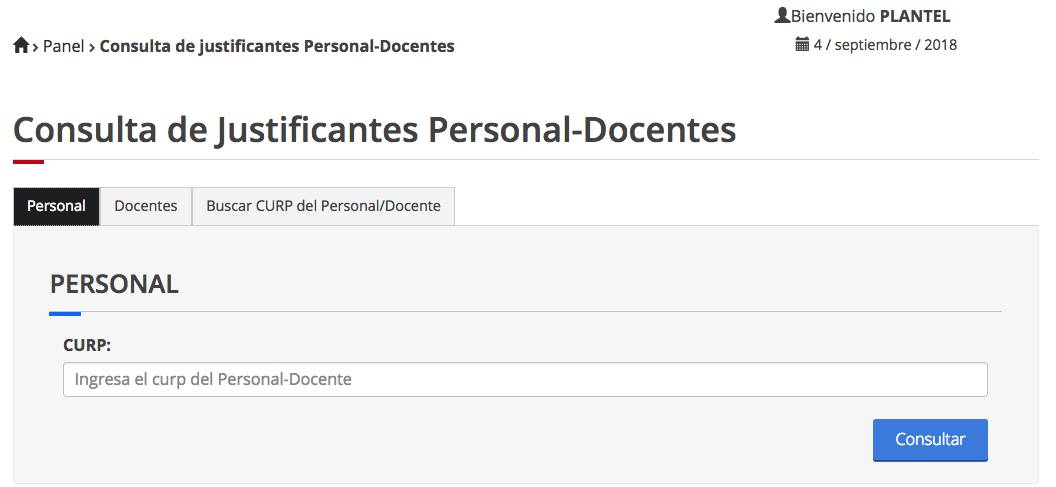Click the PLANTEL username text
Image resolution: width=1056 pixels, height=487 pixels.
[x=914, y=16]
